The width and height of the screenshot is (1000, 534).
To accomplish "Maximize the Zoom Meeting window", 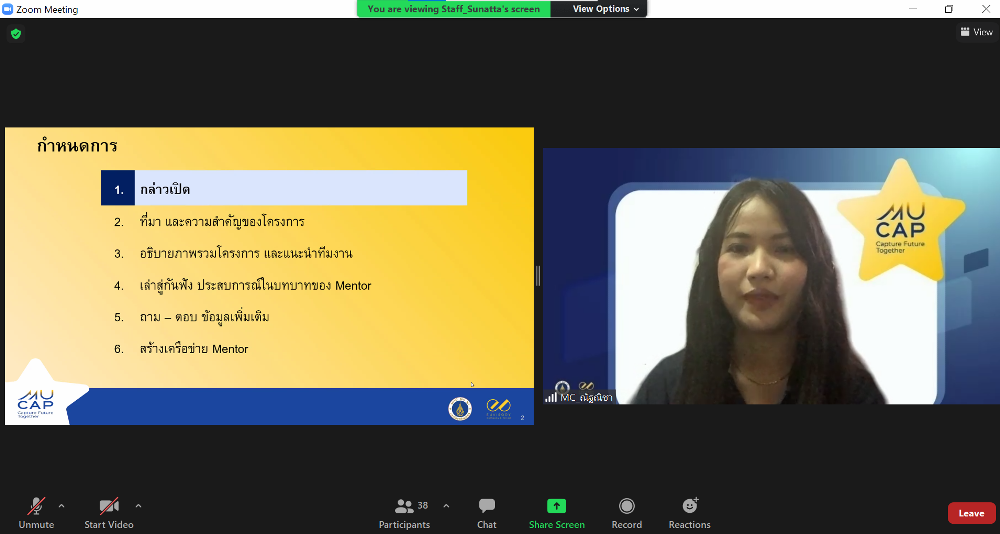I will click(948, 9).
